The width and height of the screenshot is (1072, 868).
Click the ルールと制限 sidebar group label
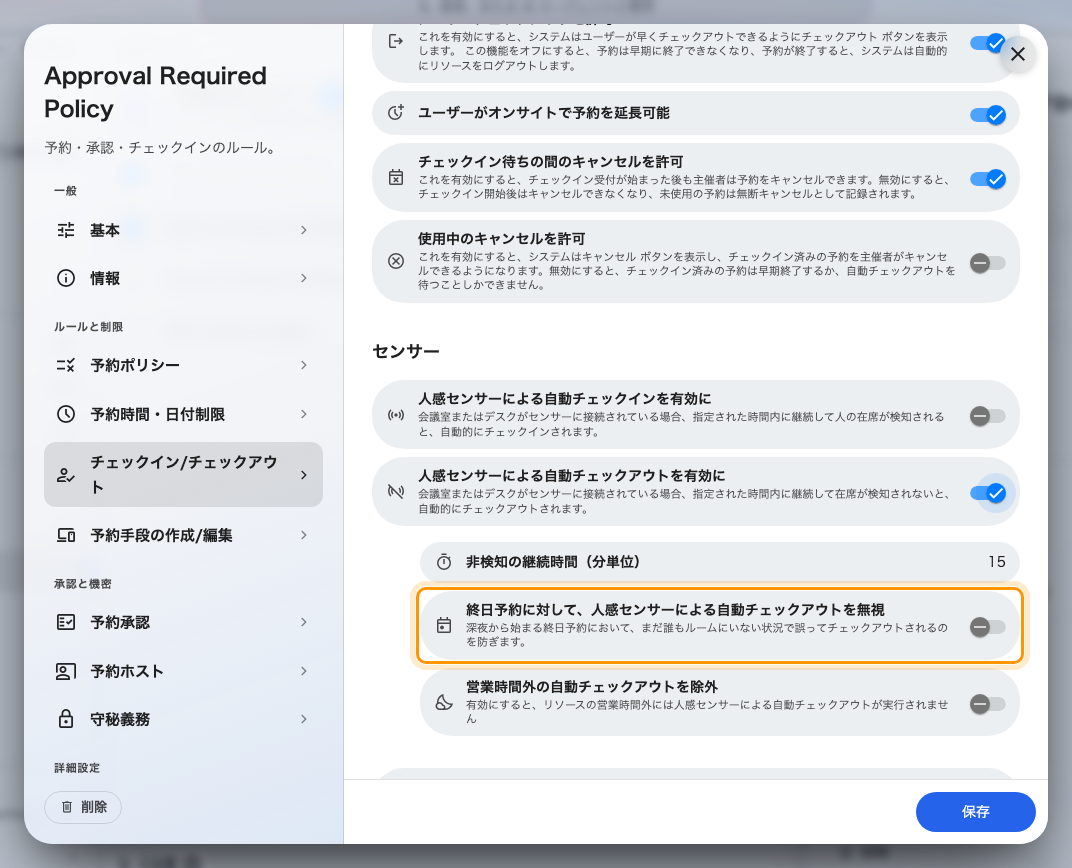(89, 327)
